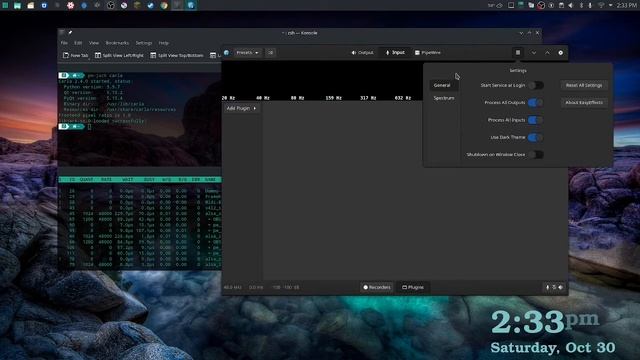Select the Input tab in EasyEffects
This screenshot has height=360, width=640.
pos(395,53)
